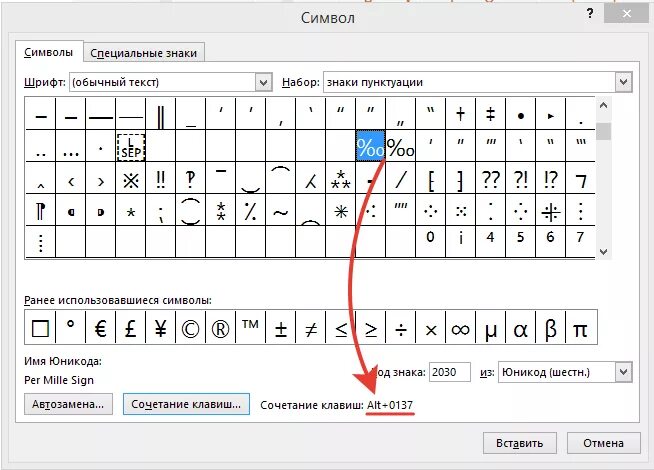Select the double exclamation ‼ symbol
Screen dimensions: 654x470
(x=161, y=178)
